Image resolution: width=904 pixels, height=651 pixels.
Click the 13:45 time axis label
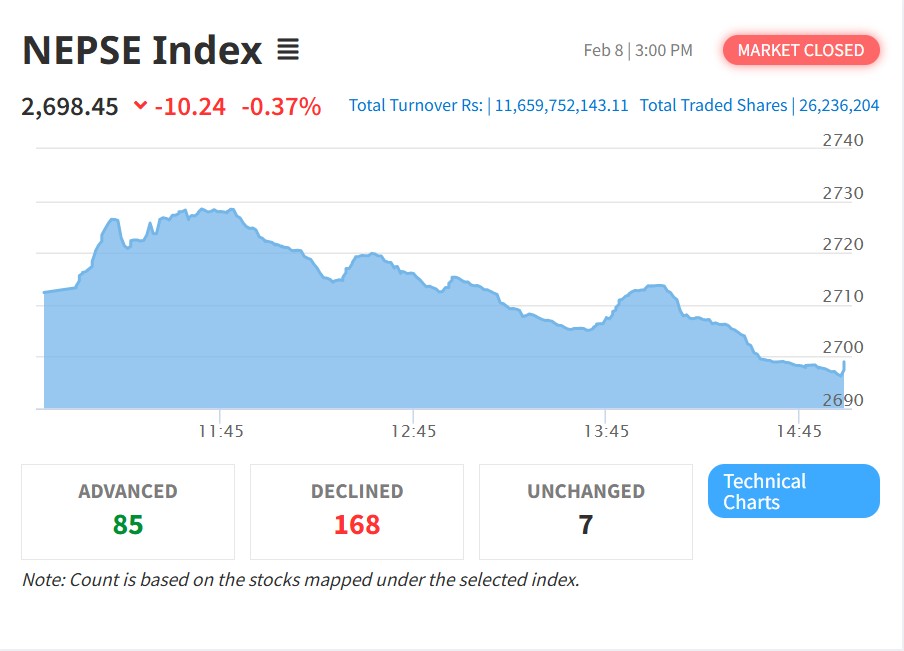tap(606, 431)
